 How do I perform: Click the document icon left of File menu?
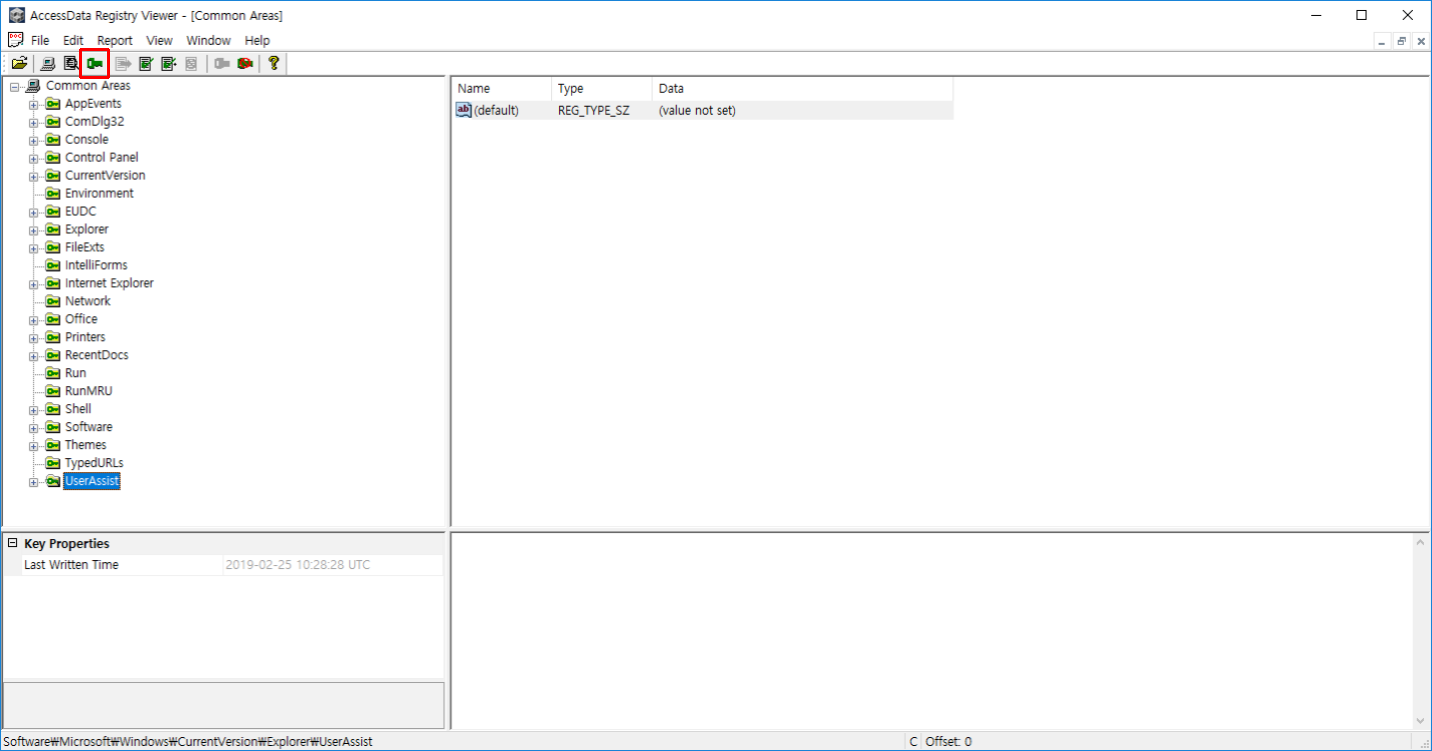coord(16,40)
